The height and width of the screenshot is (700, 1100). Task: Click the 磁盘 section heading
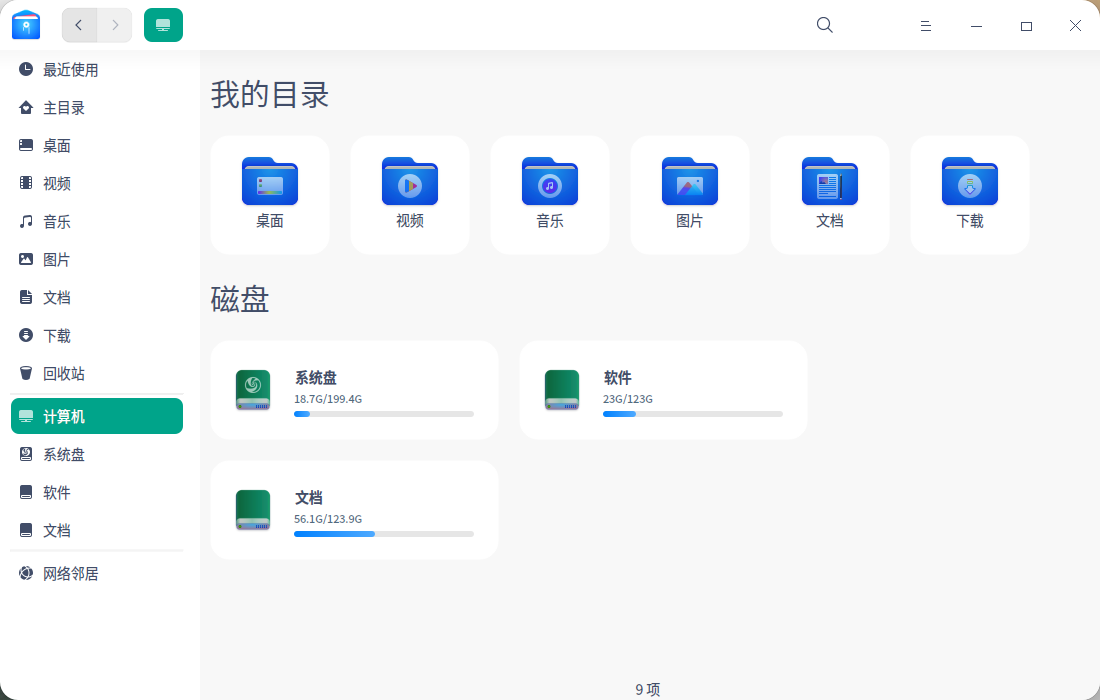pyautogui.click(x=240, y=299)
